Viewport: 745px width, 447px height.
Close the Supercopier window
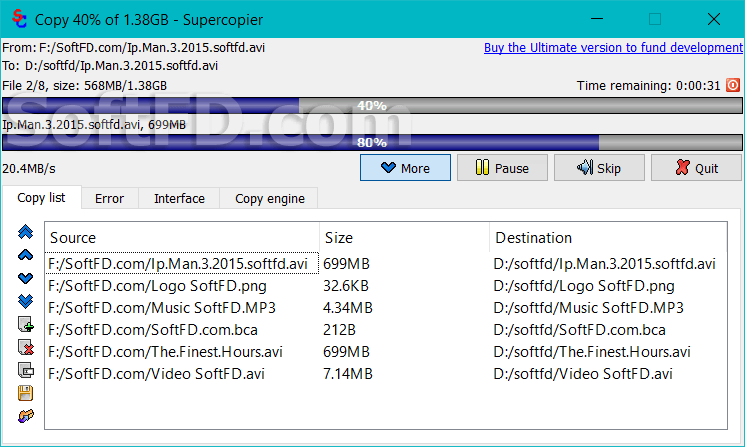coord(714,19)
